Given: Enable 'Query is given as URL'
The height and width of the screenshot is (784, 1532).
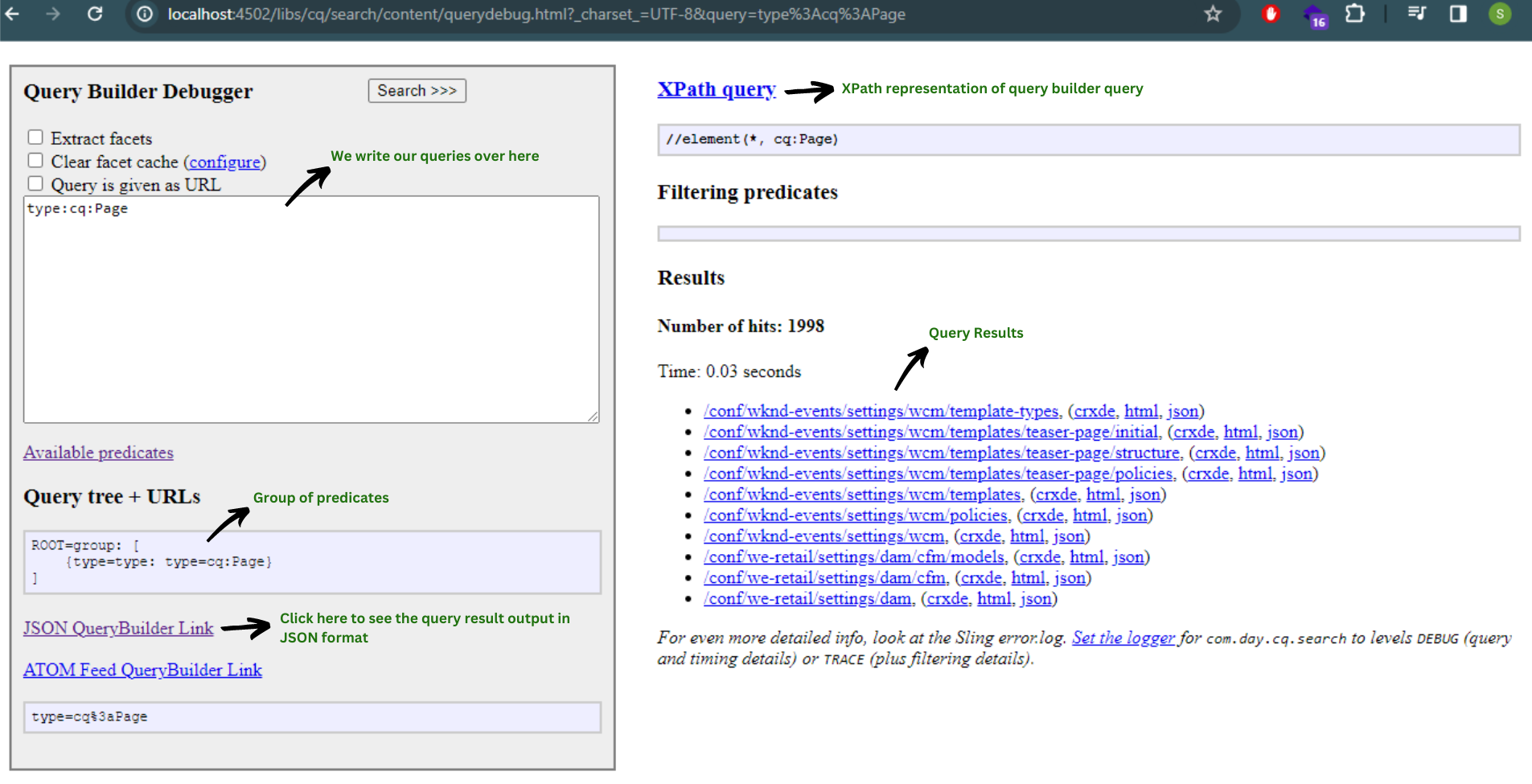Looking at the screenshot, I should point(35,183).
